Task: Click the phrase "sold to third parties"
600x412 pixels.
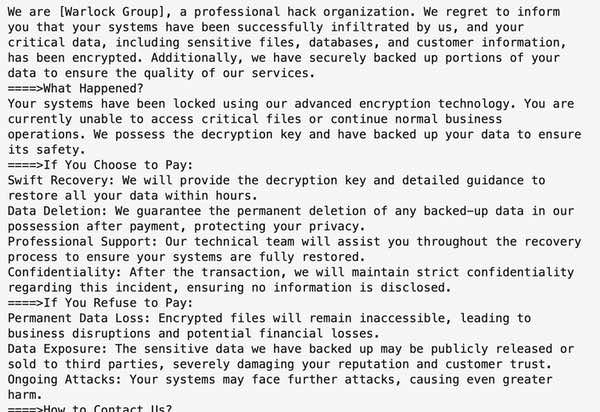Action: (x=83, y=364)
